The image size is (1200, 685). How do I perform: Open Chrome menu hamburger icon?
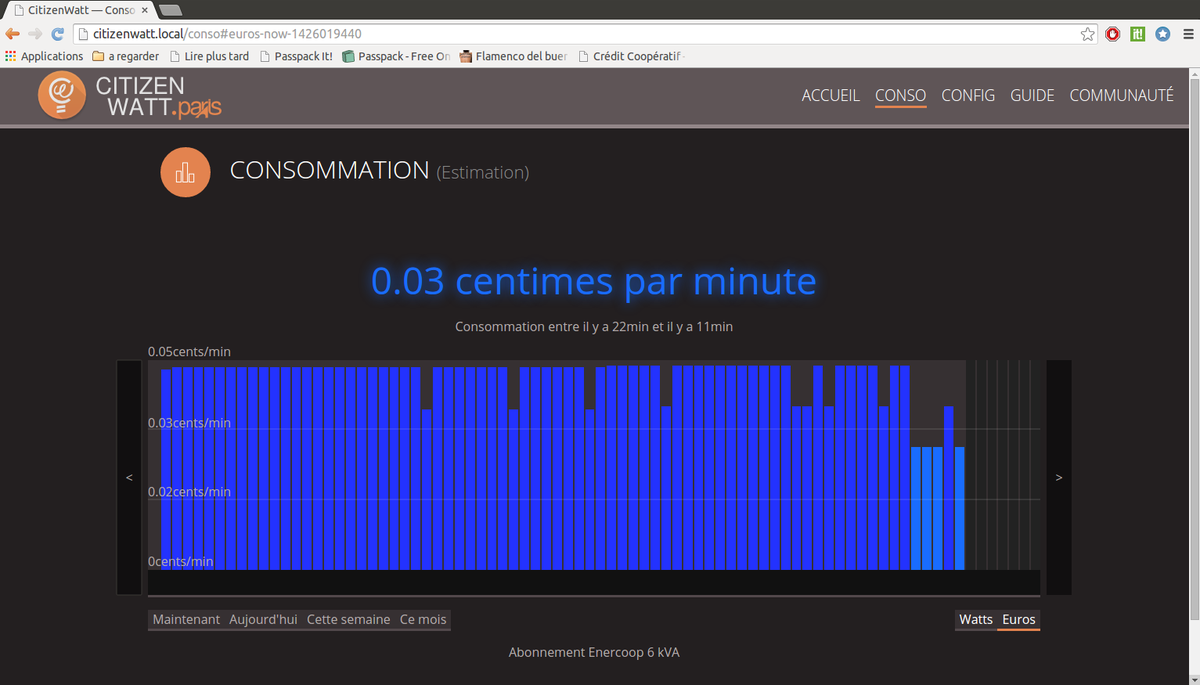[1187, 34]
